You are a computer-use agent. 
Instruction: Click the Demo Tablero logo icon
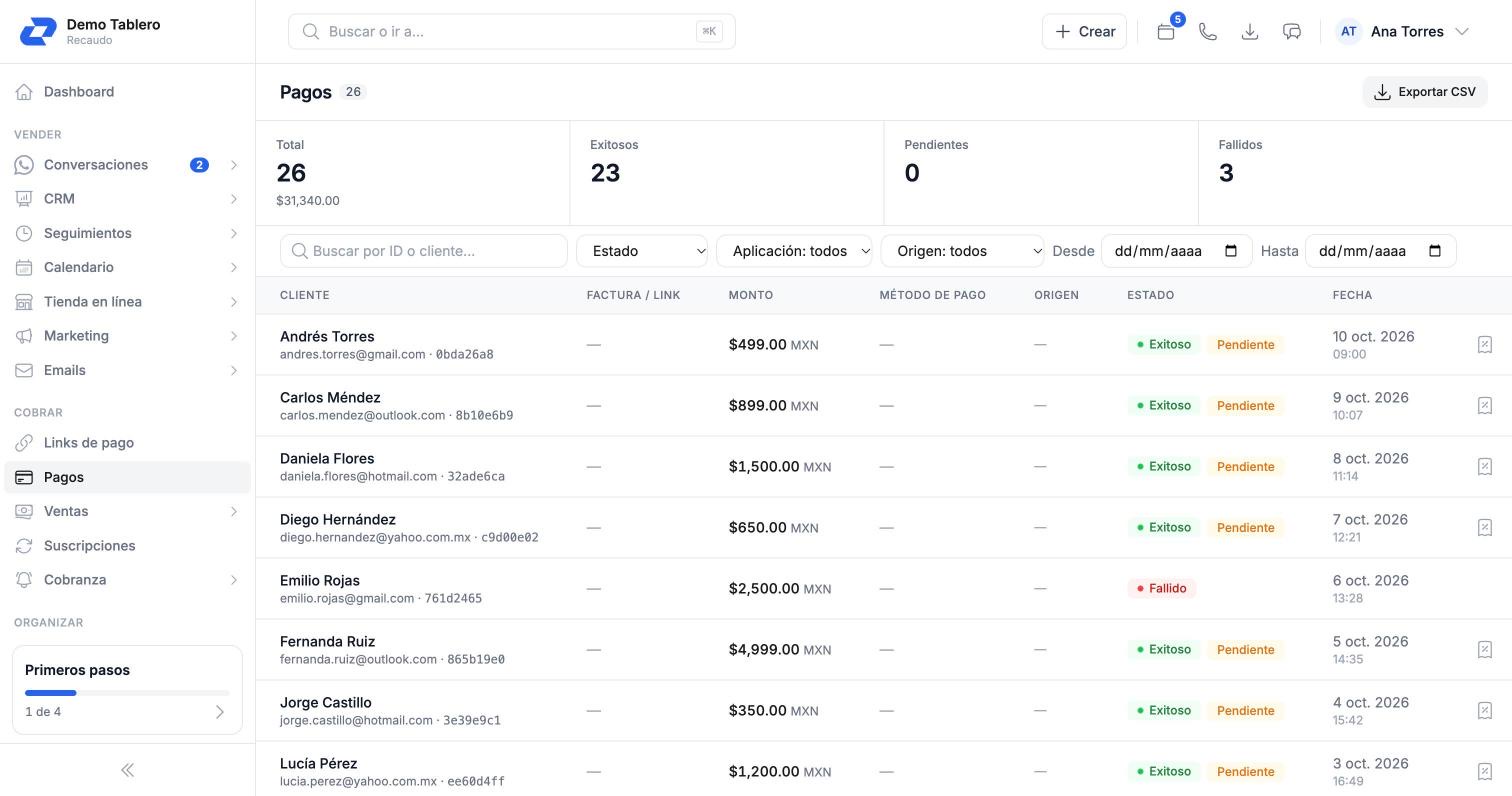(x=38, y=31)
